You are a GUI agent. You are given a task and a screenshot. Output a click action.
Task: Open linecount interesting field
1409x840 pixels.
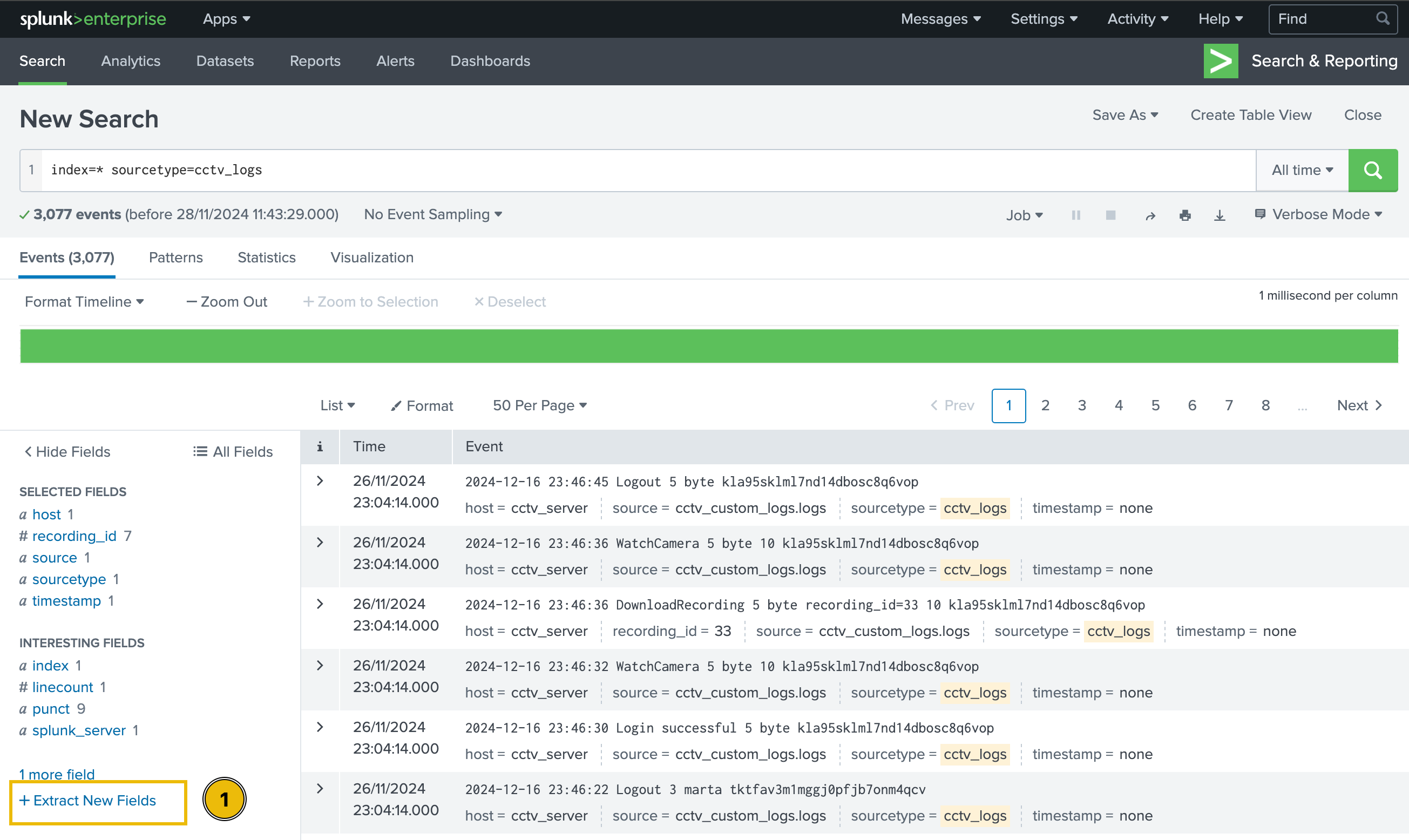[x=63, y=687]
